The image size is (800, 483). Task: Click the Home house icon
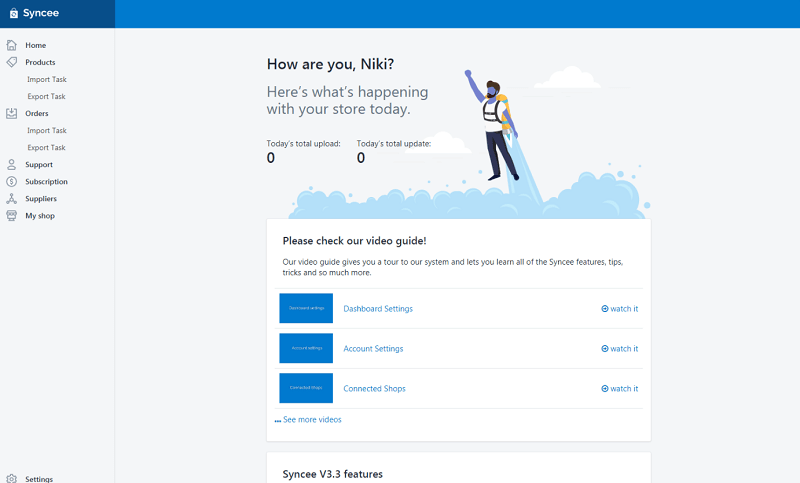tap(11, 45)
